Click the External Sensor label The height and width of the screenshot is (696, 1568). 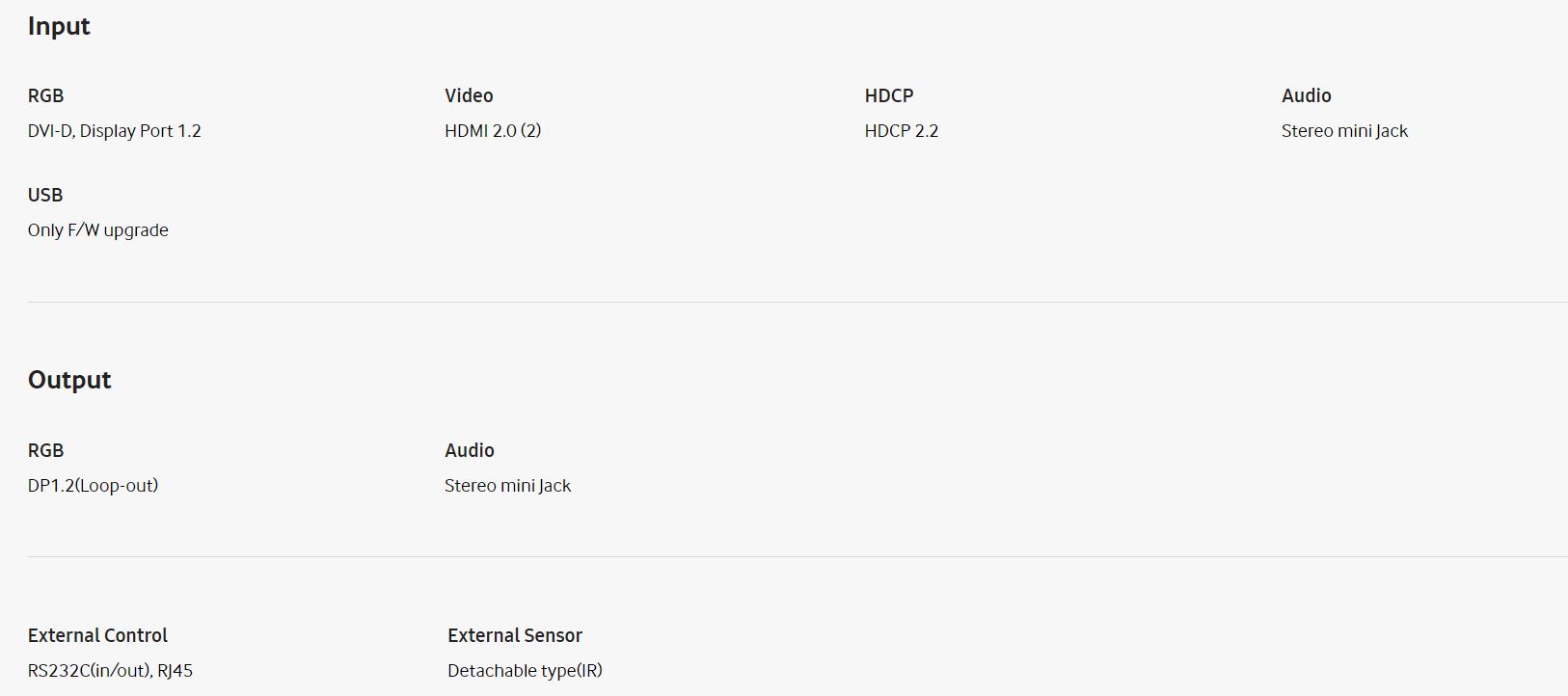coord(515,635)
